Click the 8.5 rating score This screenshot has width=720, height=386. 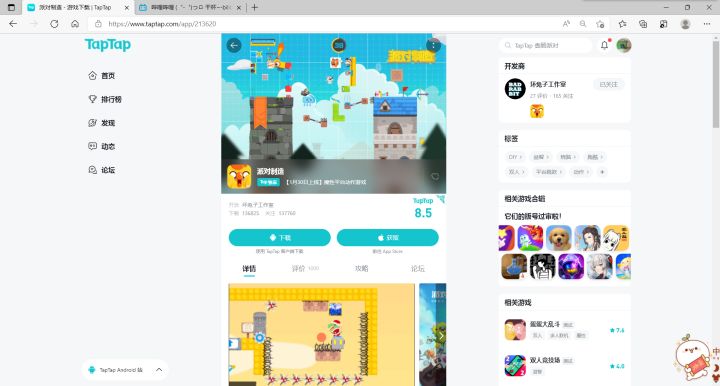coord(423,213)
